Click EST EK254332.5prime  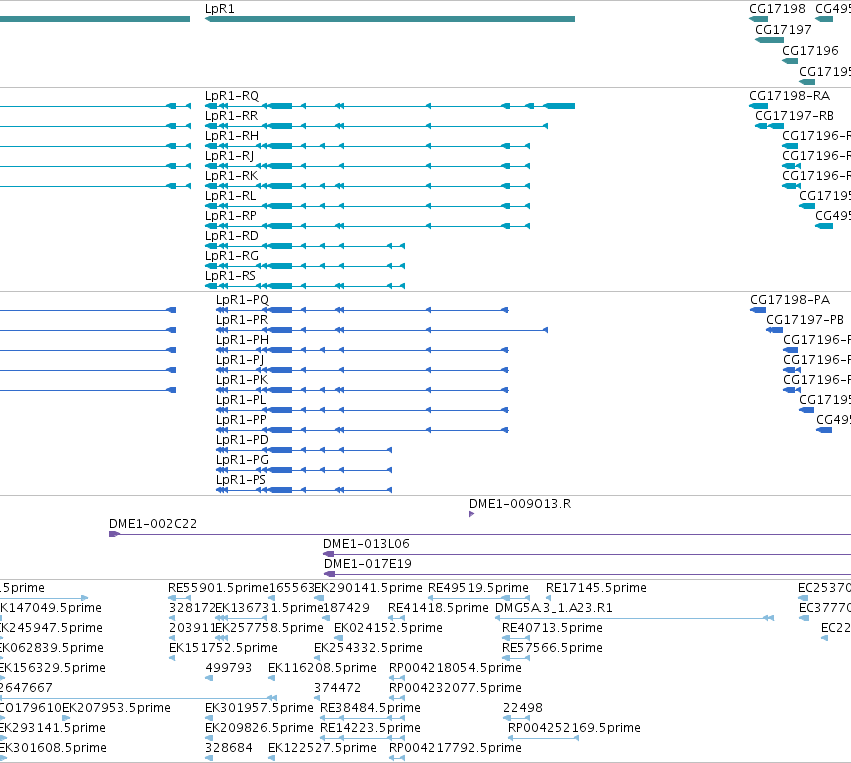point(368,648)
